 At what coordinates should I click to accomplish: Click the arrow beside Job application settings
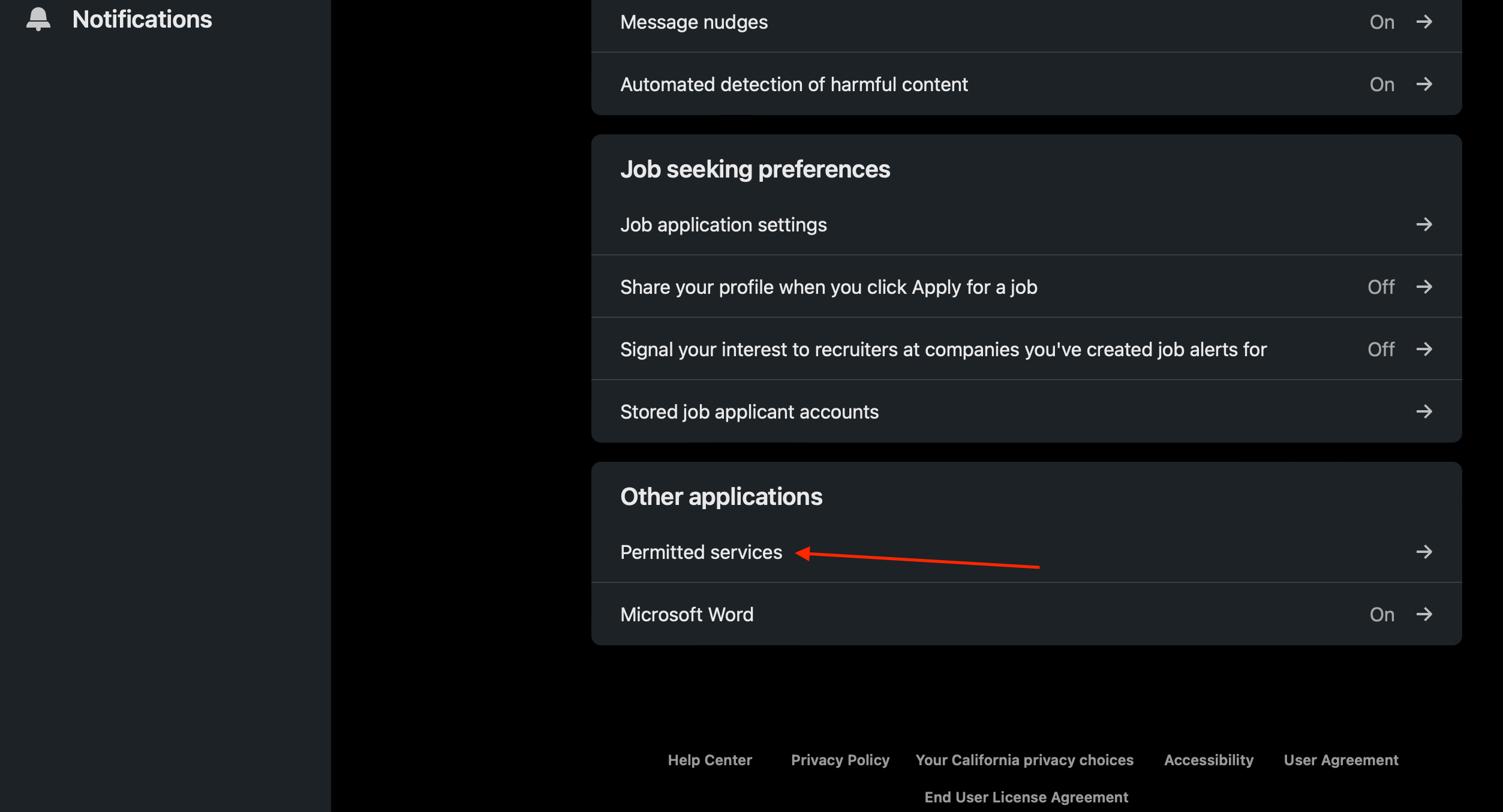(1424, 225)
